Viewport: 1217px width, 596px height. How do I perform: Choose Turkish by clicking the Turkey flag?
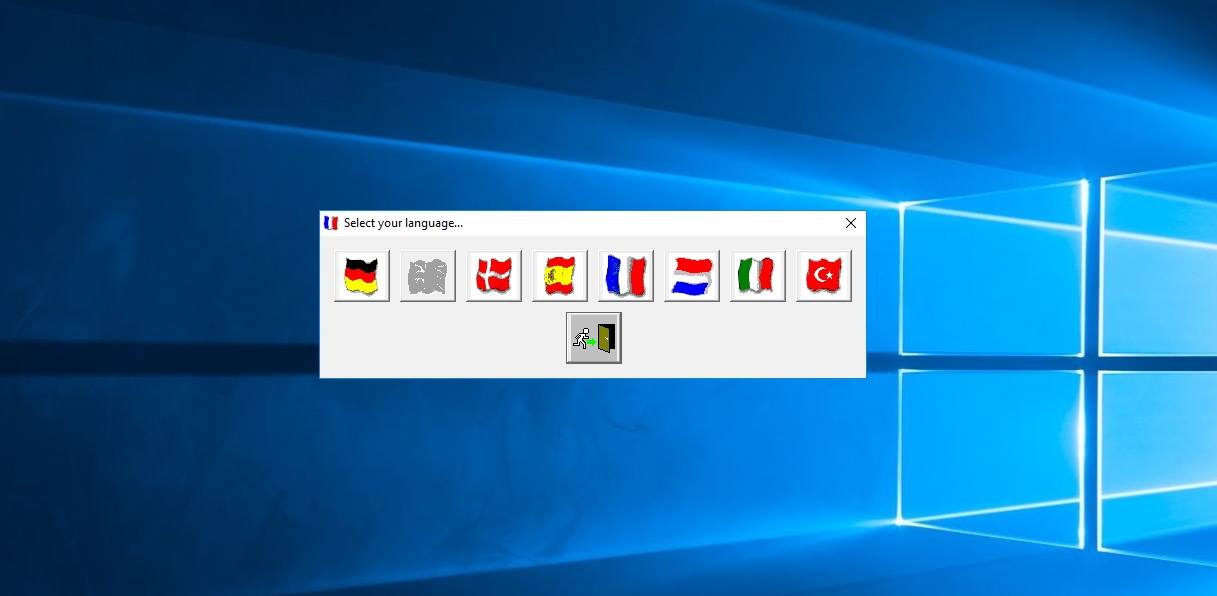pyautogui.click(x=823, y=275)
